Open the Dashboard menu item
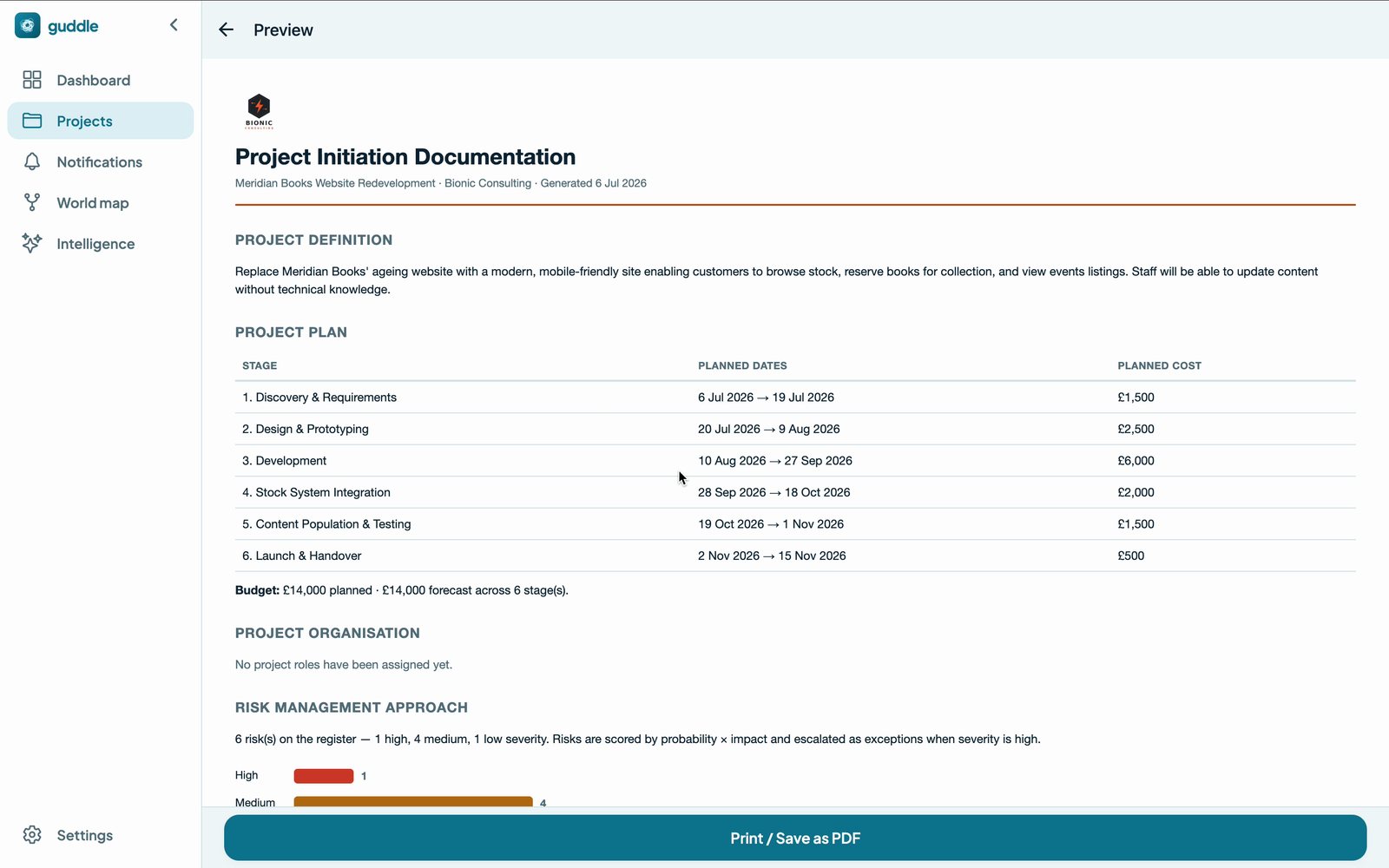Viewport: 1389px width, 868px height. pos(101,80)
